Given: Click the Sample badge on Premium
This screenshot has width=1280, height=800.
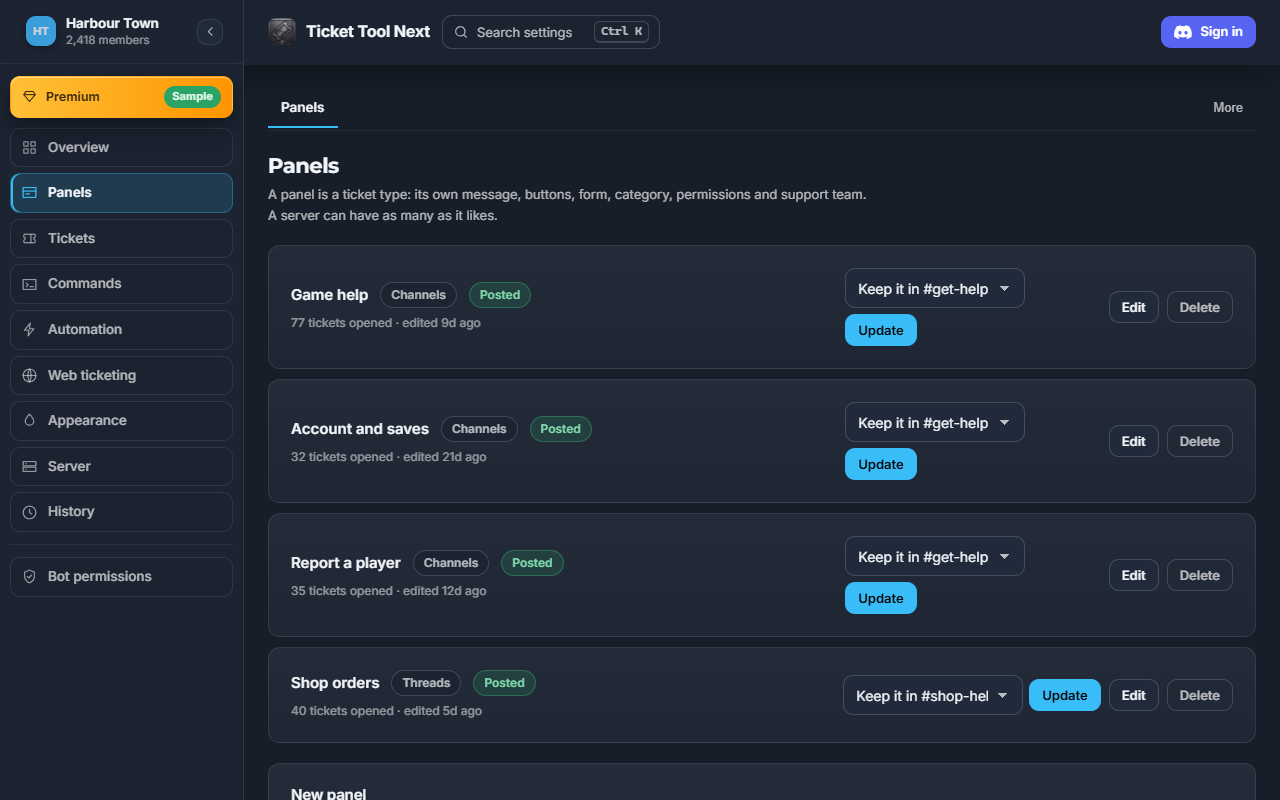Looking at the screenshot, I should pos(192,97).
